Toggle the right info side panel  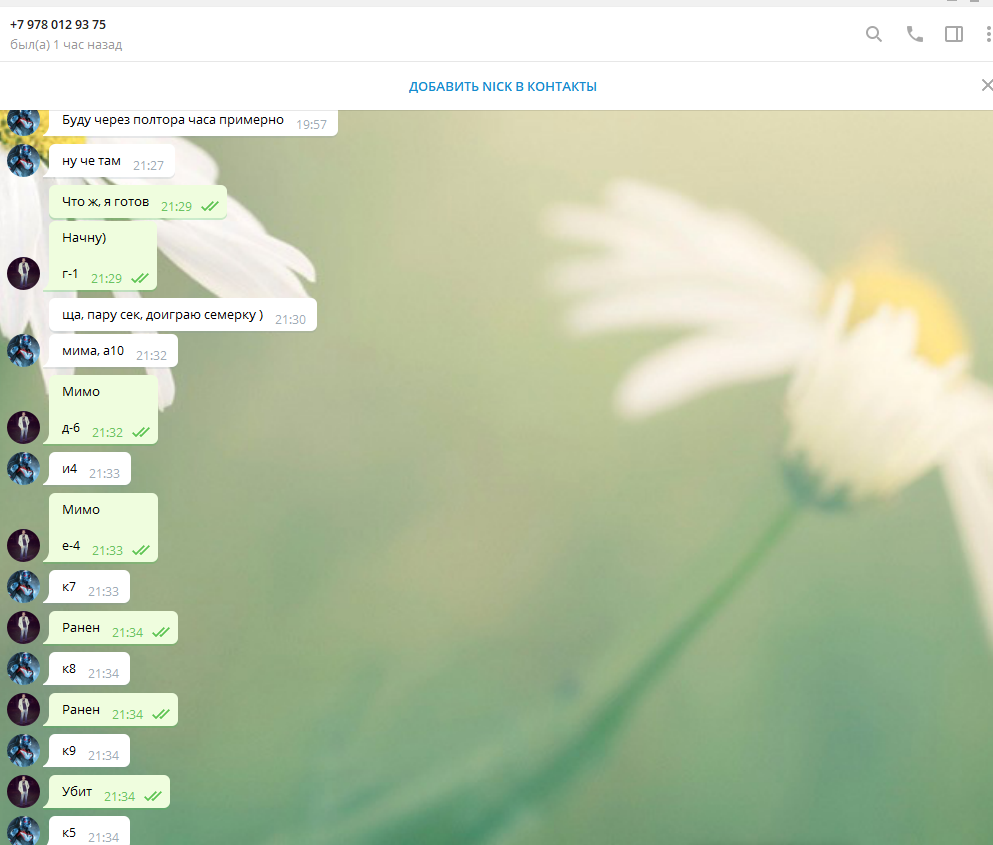pos(954,34)
